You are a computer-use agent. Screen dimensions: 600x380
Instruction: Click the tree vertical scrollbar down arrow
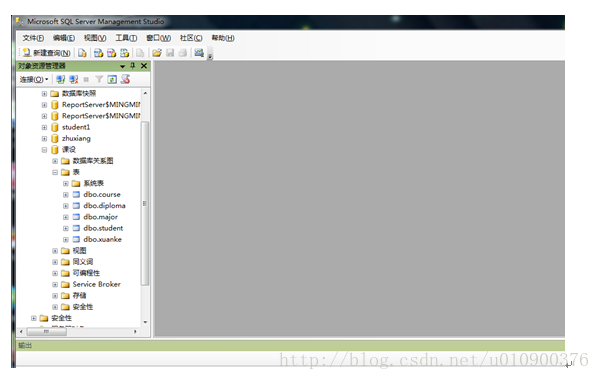[x=145, y=322]
